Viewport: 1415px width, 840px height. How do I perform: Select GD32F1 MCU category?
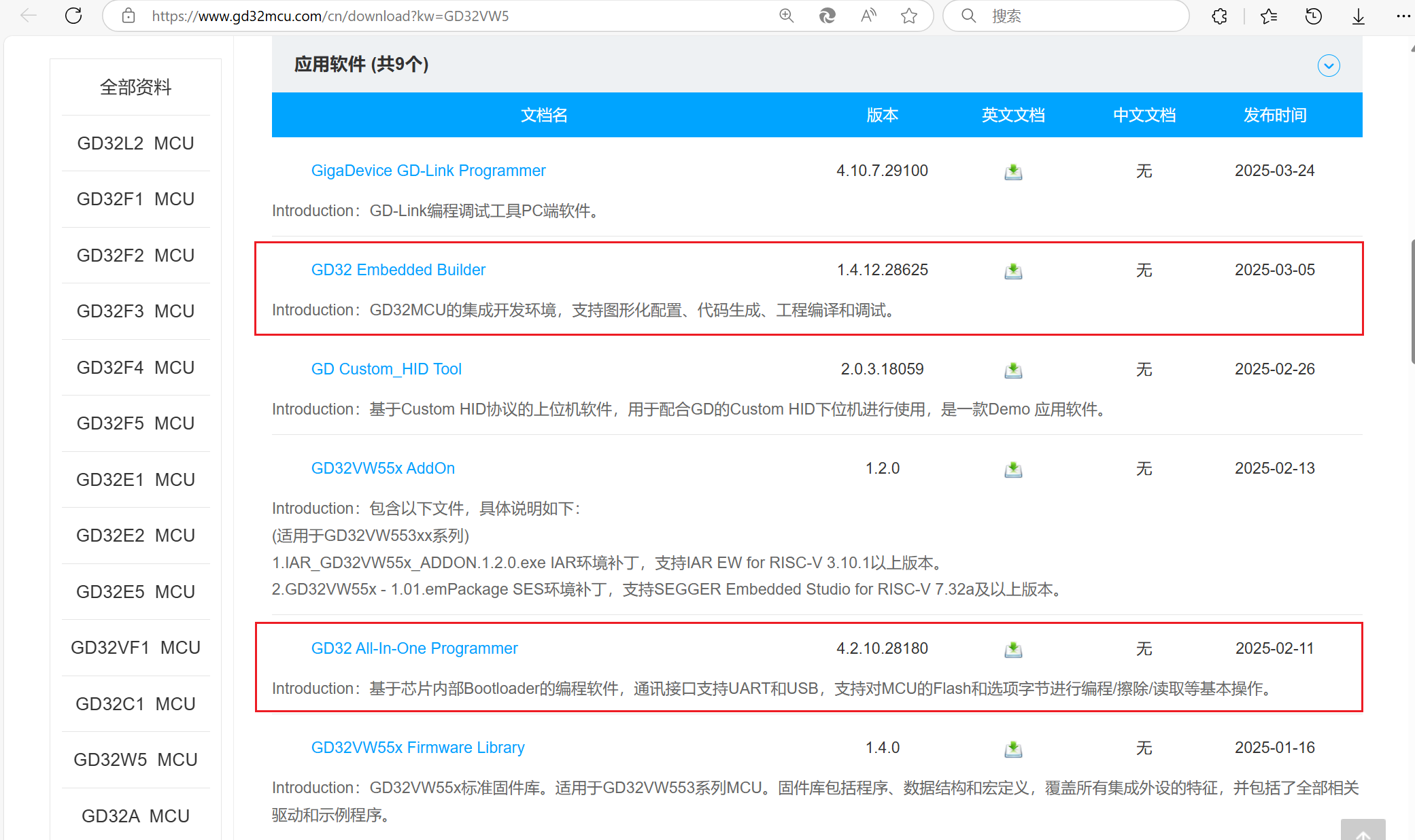[x=136, y=199]
